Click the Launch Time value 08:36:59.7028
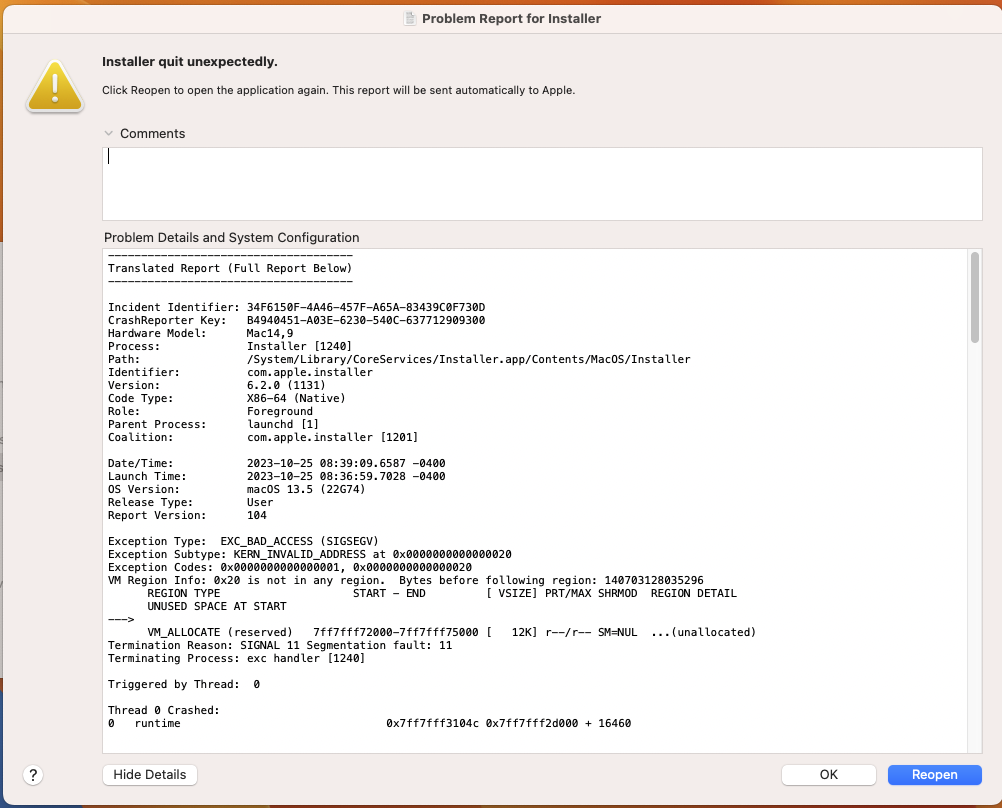 pyautogui.click(x=362, y=476)
